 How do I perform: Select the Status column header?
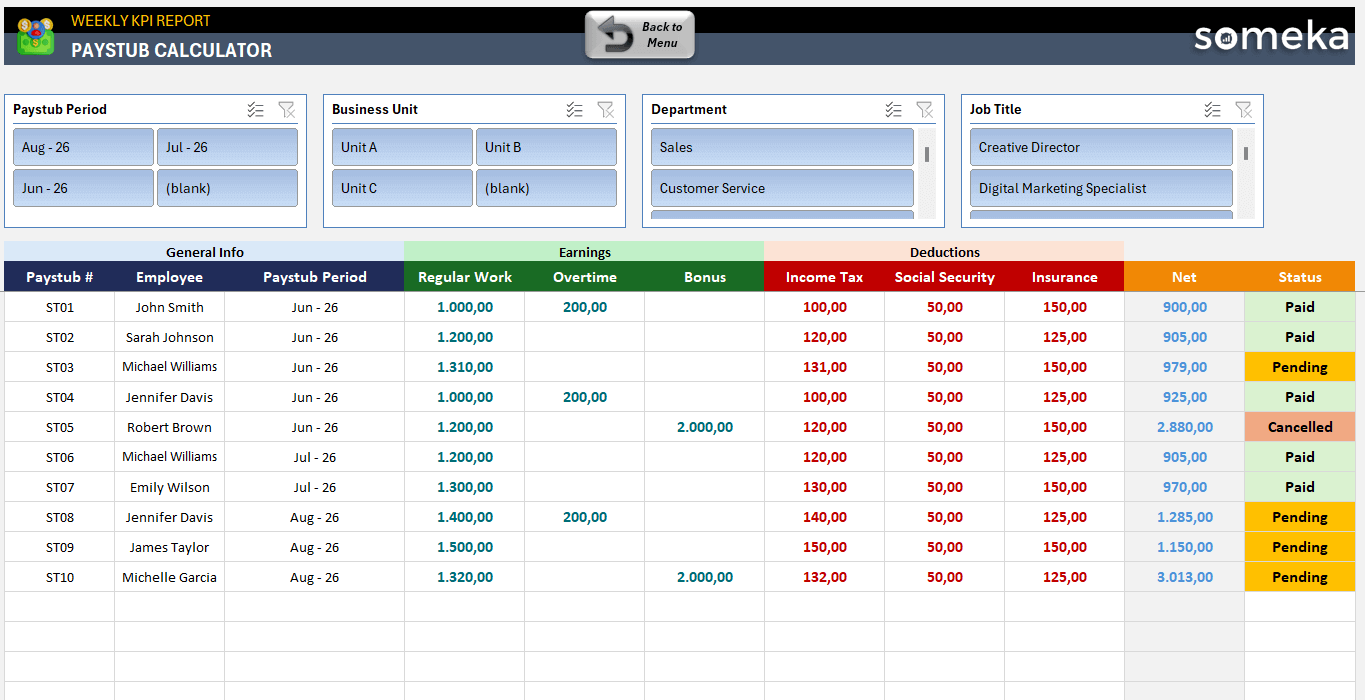(x=1299, y=277)
